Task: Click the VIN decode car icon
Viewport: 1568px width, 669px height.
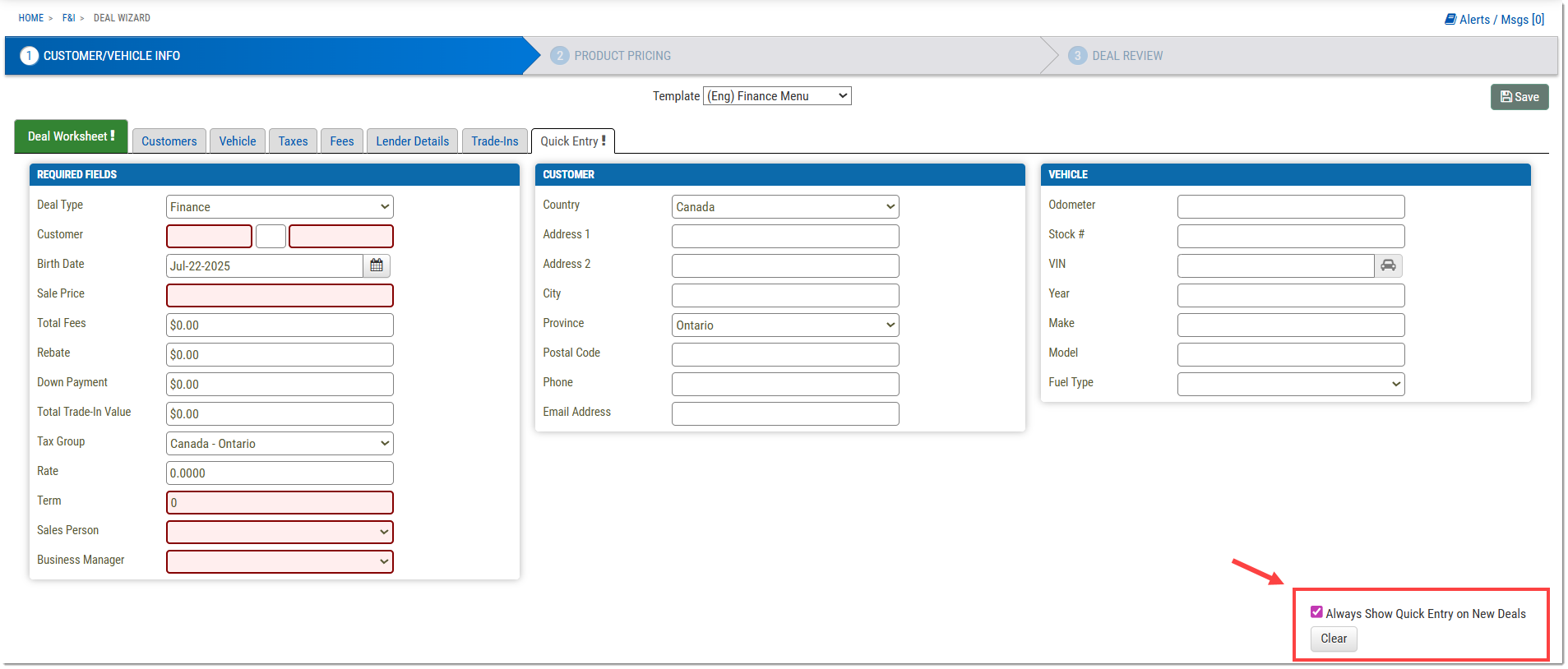Action: tap(1388, 265)
